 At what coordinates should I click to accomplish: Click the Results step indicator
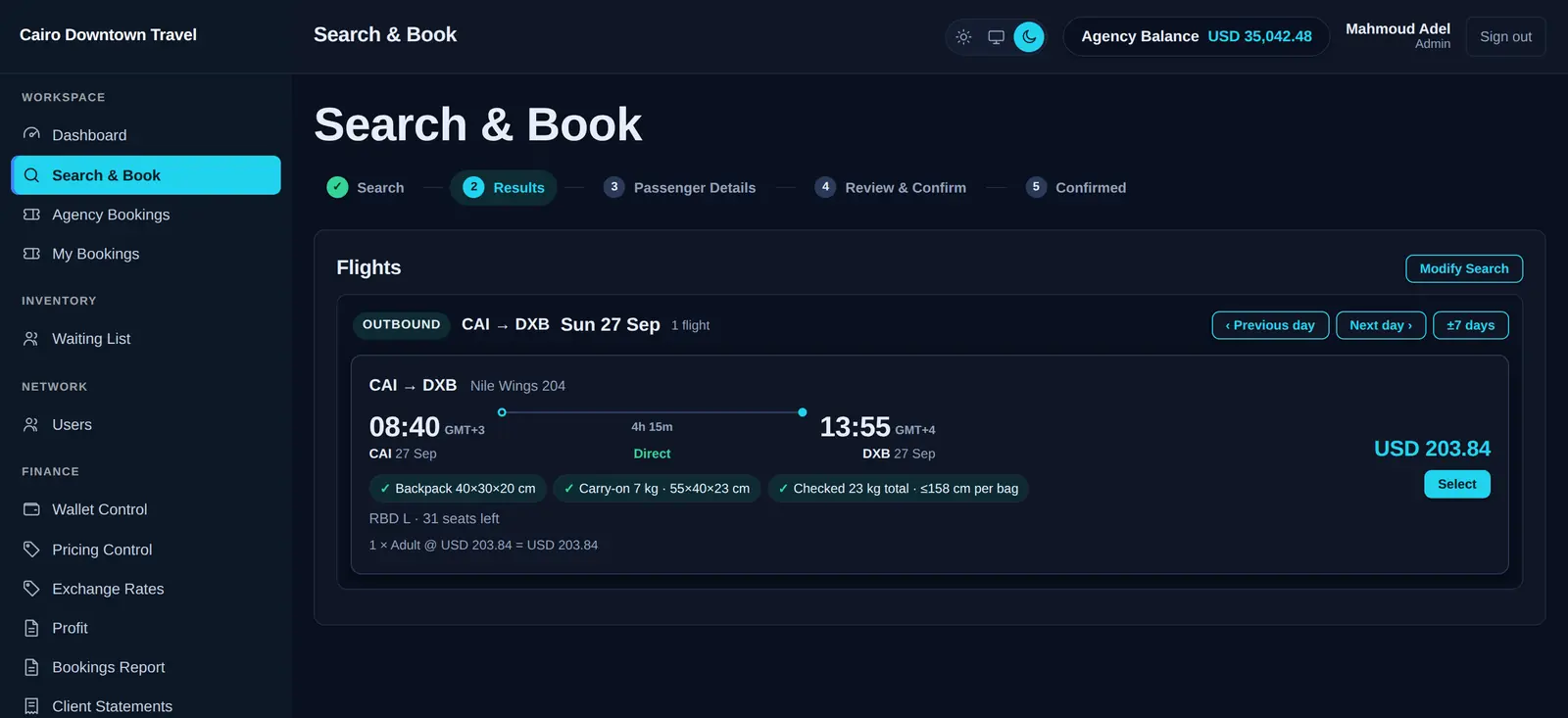click(504, 187)
